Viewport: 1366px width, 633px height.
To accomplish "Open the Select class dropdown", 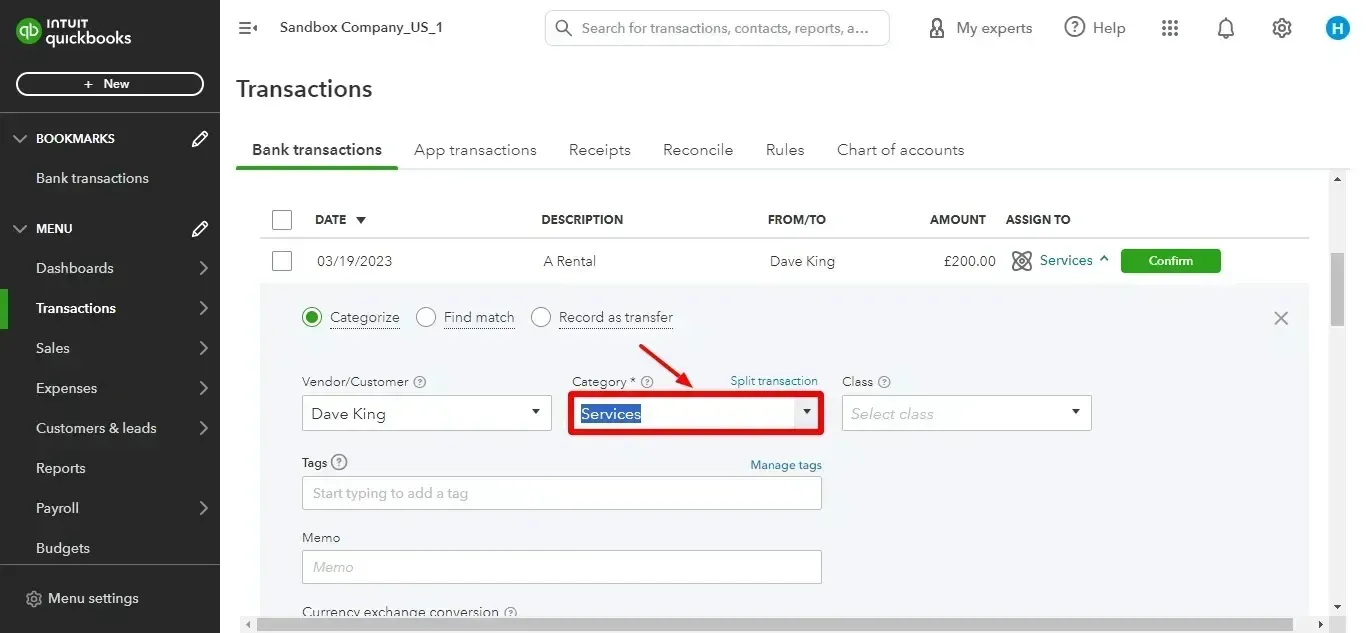I will click(967, 413).
